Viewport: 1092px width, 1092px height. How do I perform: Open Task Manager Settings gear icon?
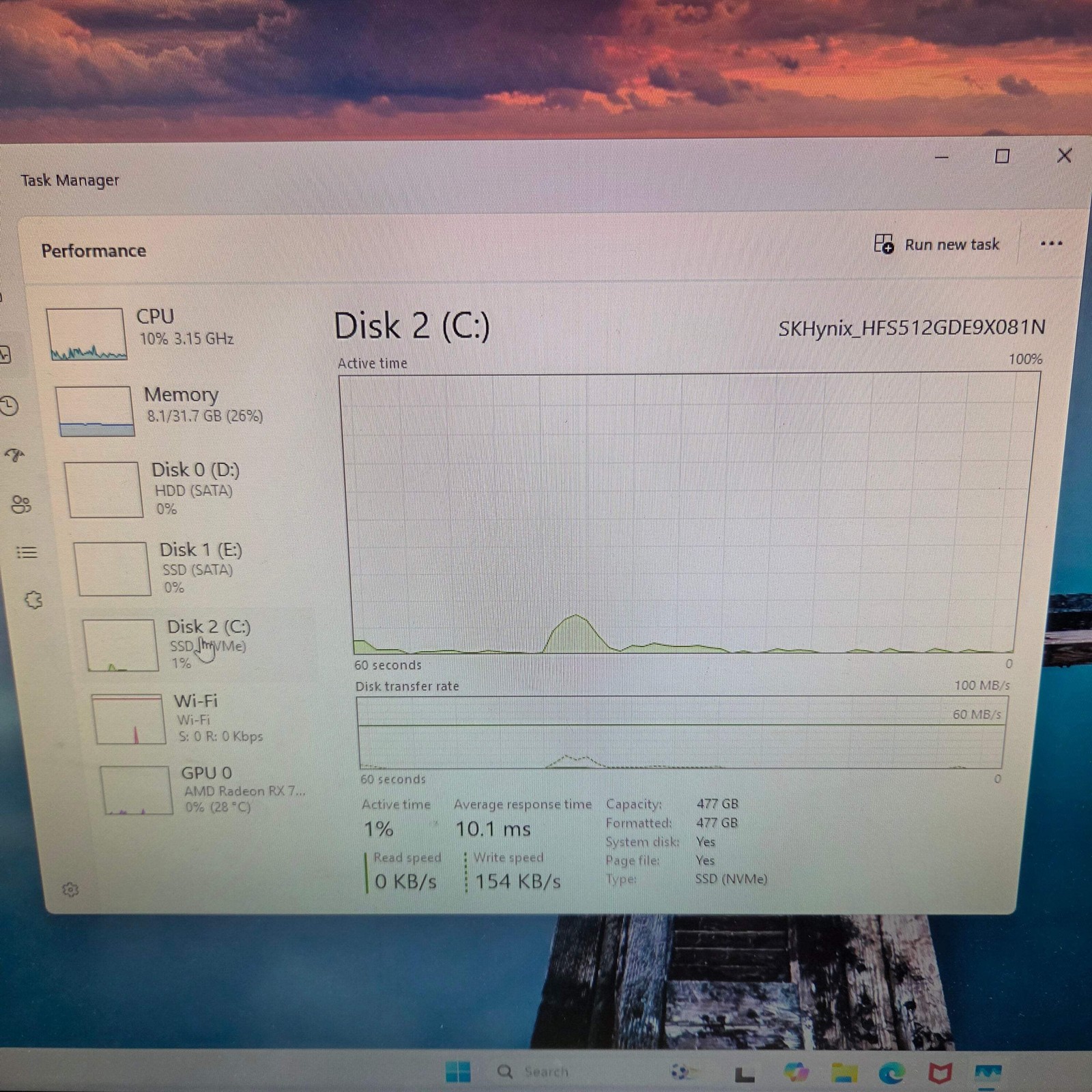click(x=70, y=890)
